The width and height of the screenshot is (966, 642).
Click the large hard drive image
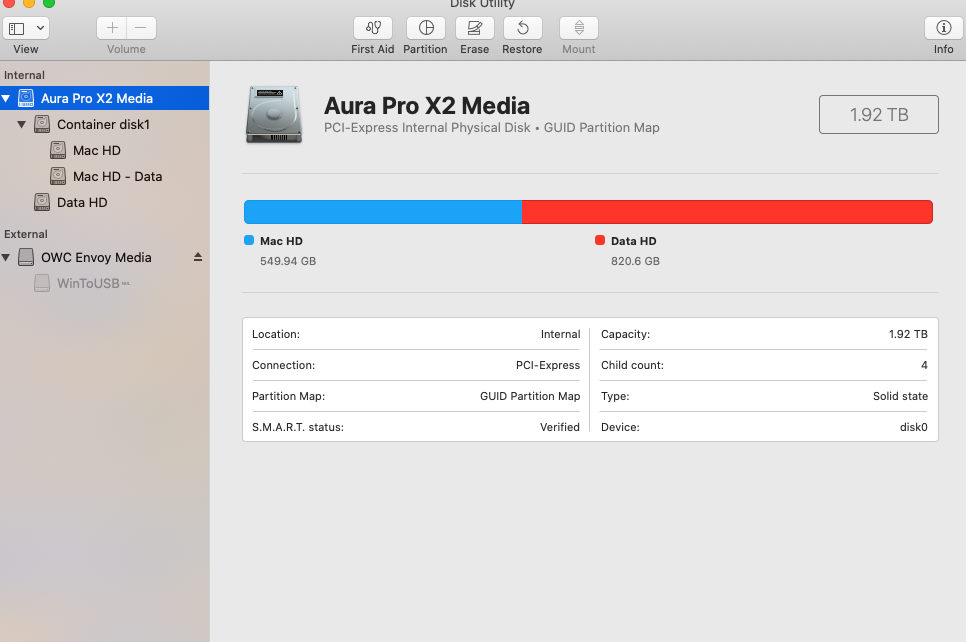tap(274, 115)
